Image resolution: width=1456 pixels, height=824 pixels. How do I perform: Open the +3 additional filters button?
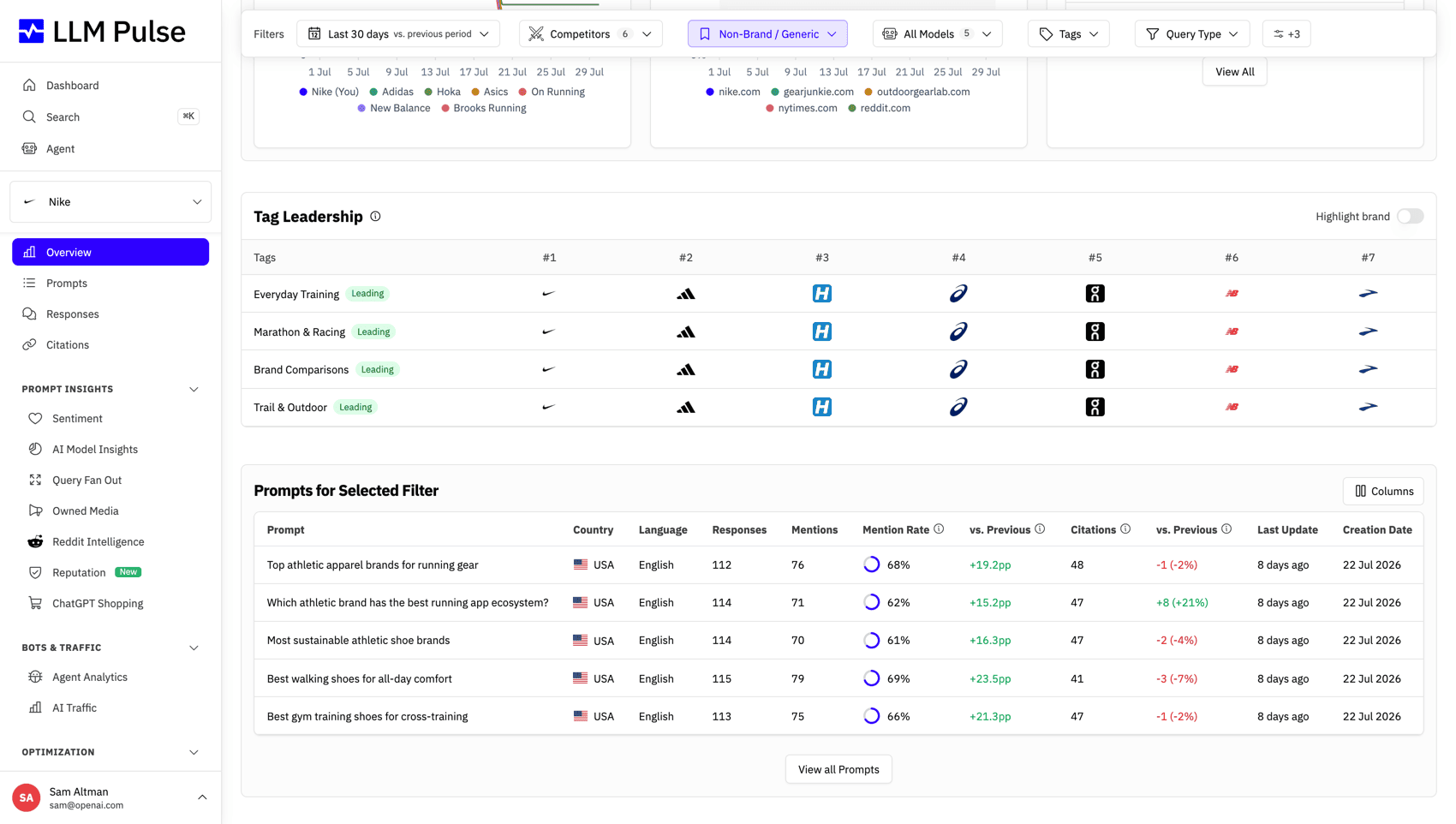[1286, 34]
